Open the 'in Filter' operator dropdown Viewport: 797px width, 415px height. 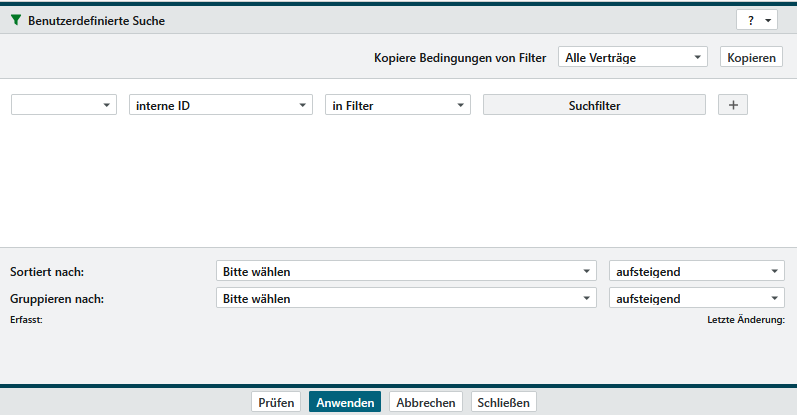pos(397,105)
